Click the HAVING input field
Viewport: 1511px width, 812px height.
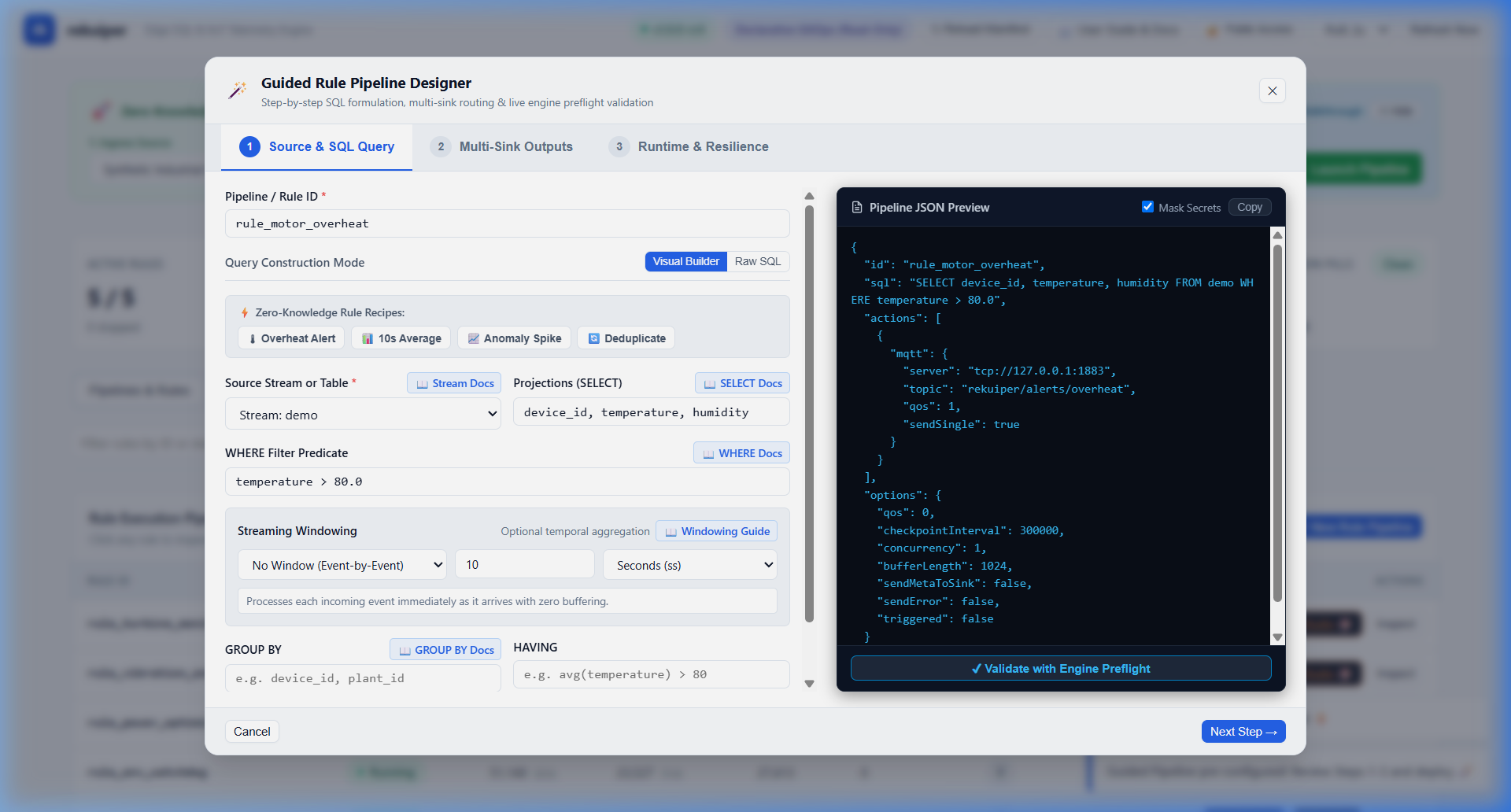click(x=652, y=674)
